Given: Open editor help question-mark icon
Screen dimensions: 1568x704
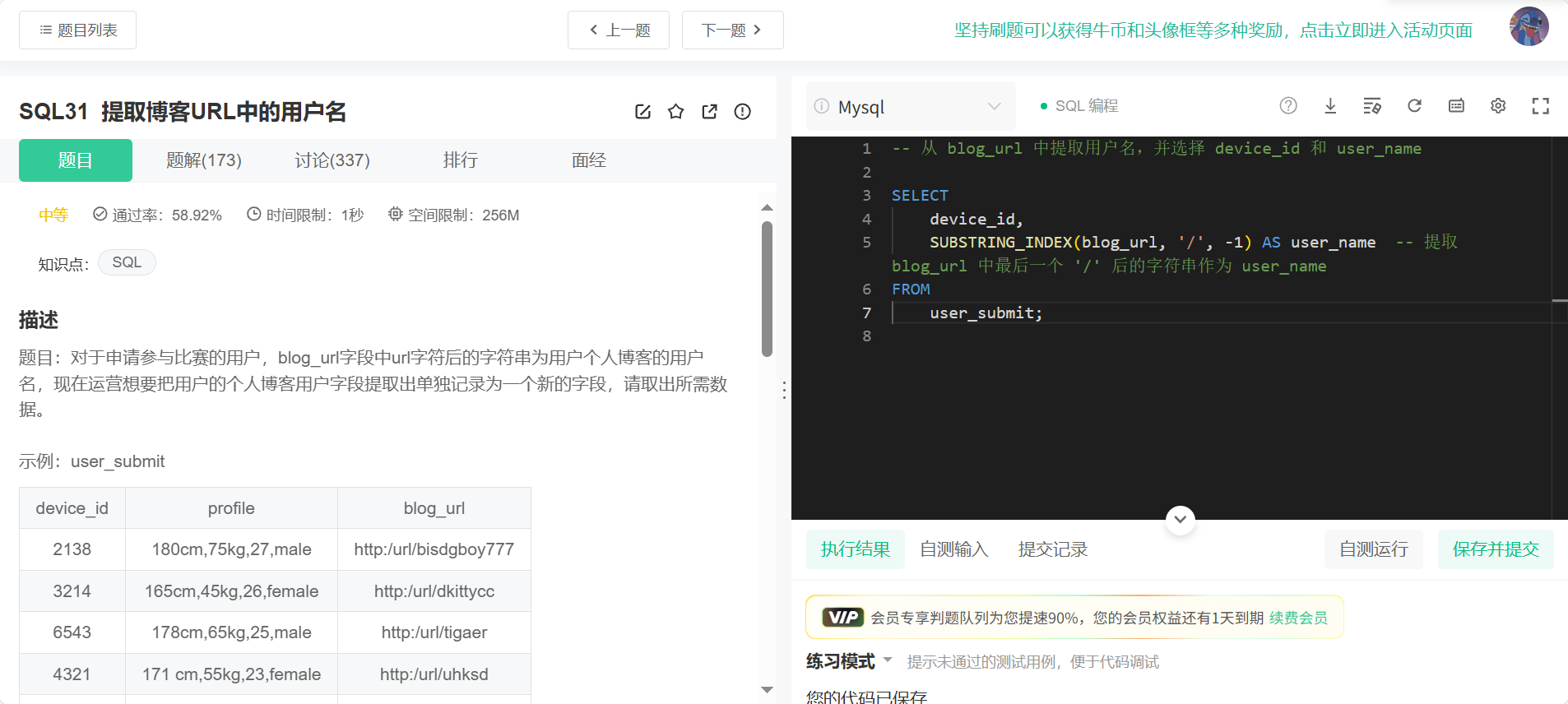Looking at the screenshot, I should 1288,105.
